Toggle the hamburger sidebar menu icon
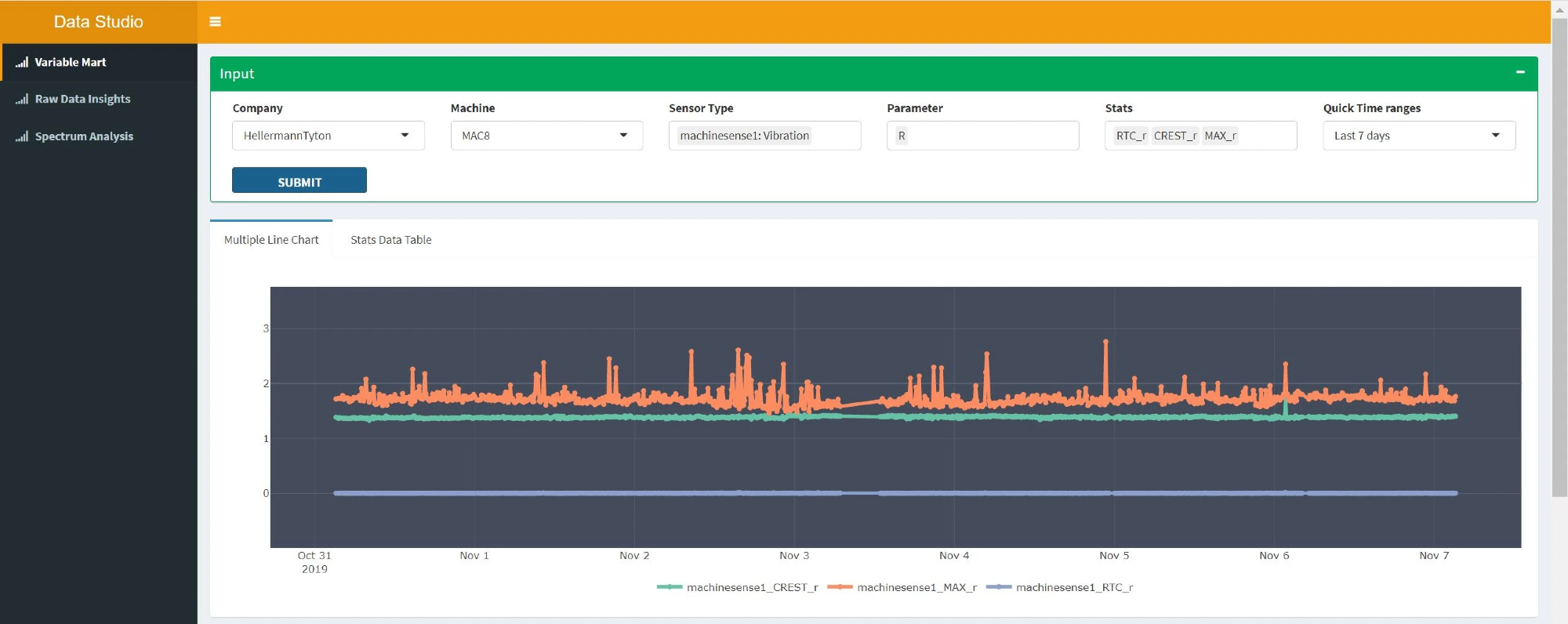 pyautogui.click(x=215, y=22)
